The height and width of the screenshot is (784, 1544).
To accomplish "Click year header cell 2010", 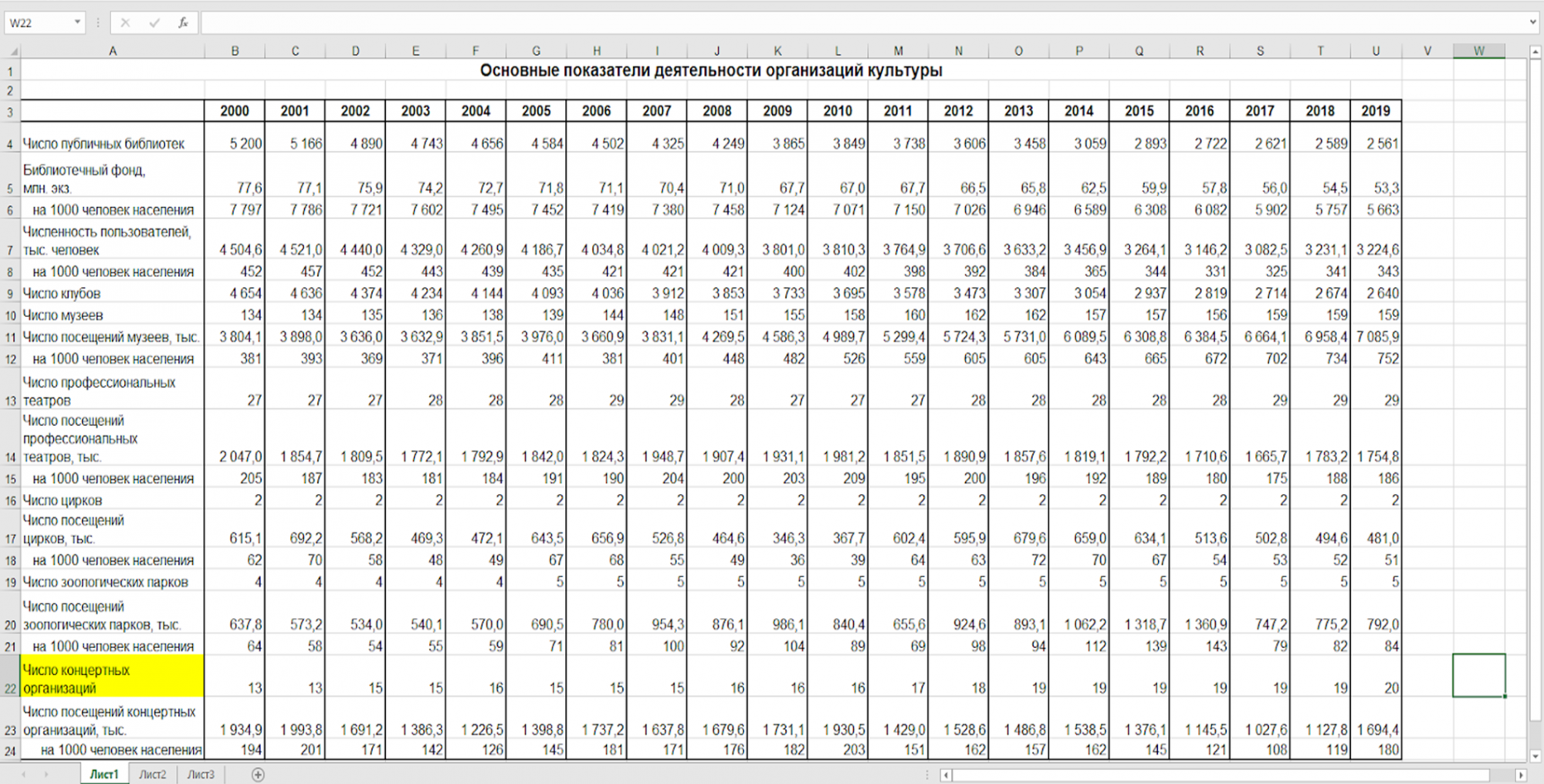I will pyautogui.click(x=838, y=111).
